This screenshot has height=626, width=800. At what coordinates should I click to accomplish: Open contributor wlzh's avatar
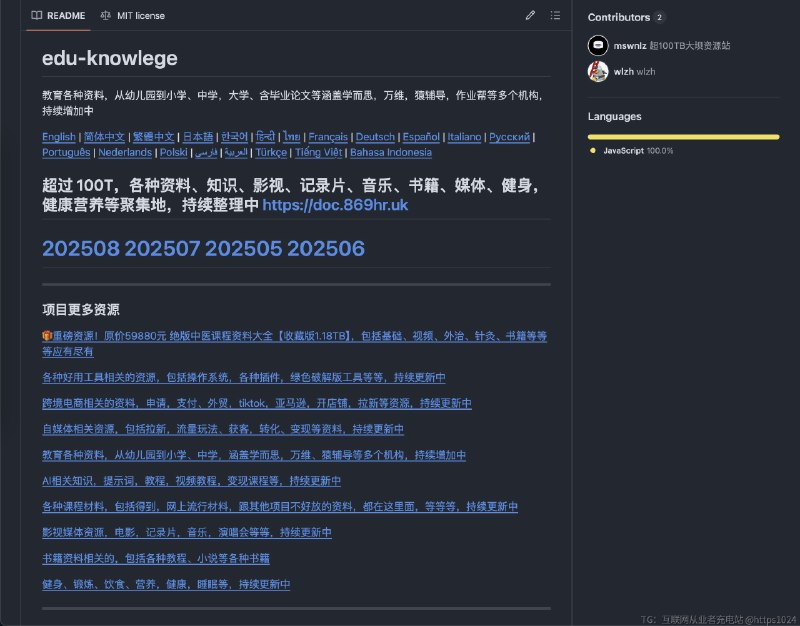[598, 71]
